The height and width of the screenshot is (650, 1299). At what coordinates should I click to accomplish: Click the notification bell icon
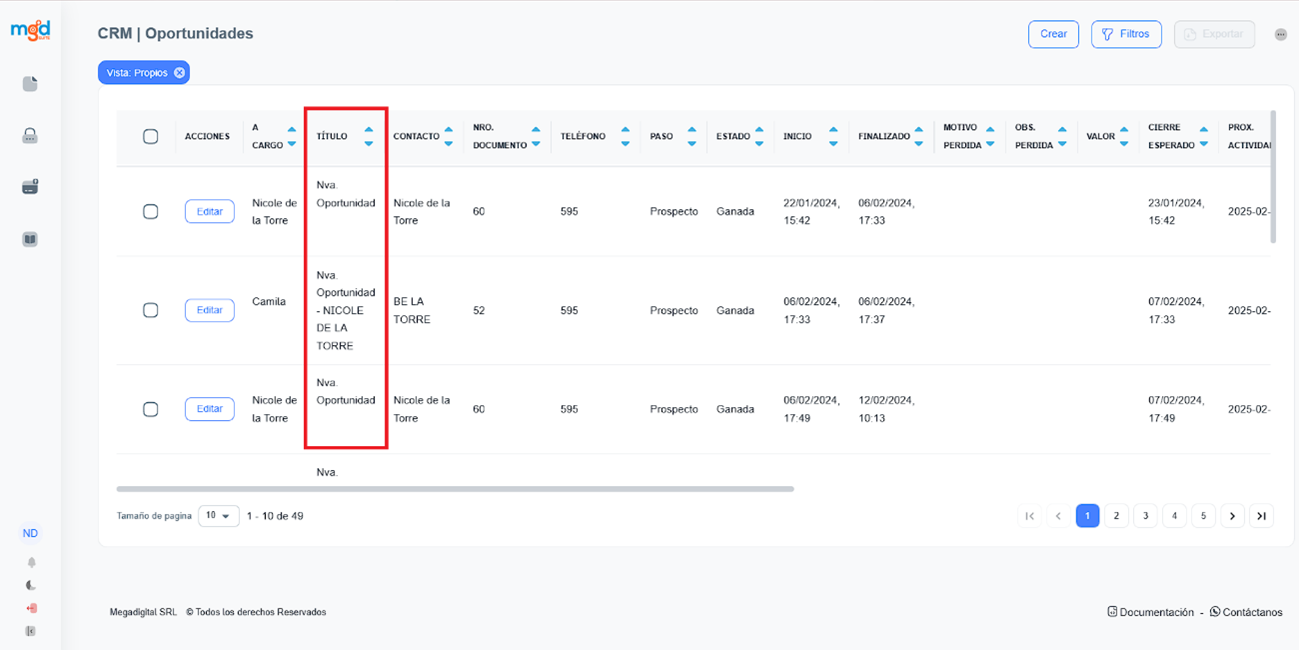tap(31, 563)
